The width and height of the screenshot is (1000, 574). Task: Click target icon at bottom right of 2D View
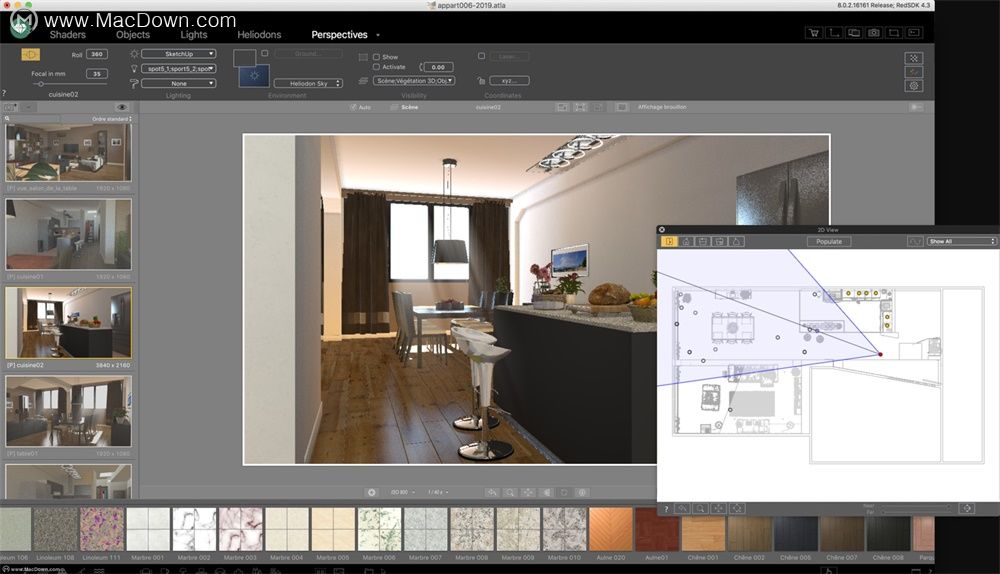click(x=967, y=508)
